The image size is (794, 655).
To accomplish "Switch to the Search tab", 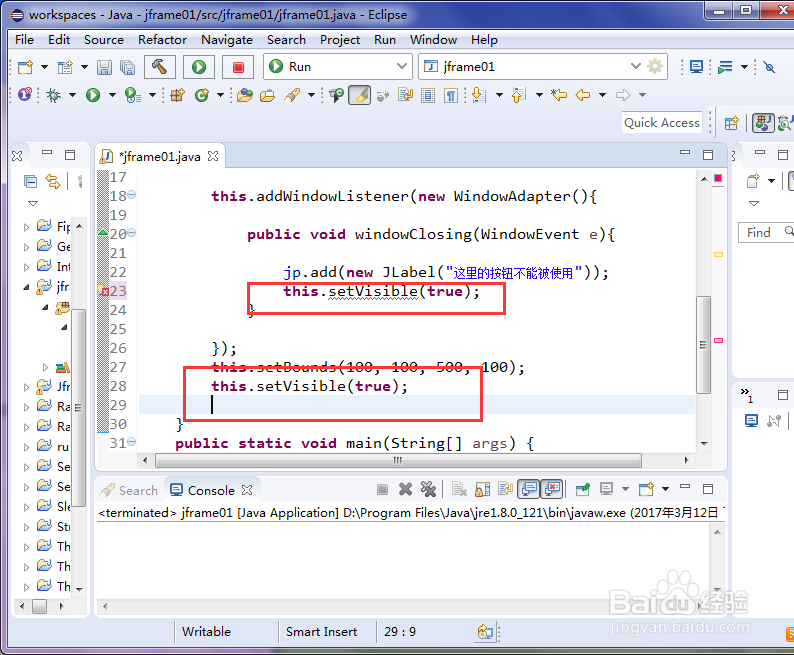I will point(129,490).
